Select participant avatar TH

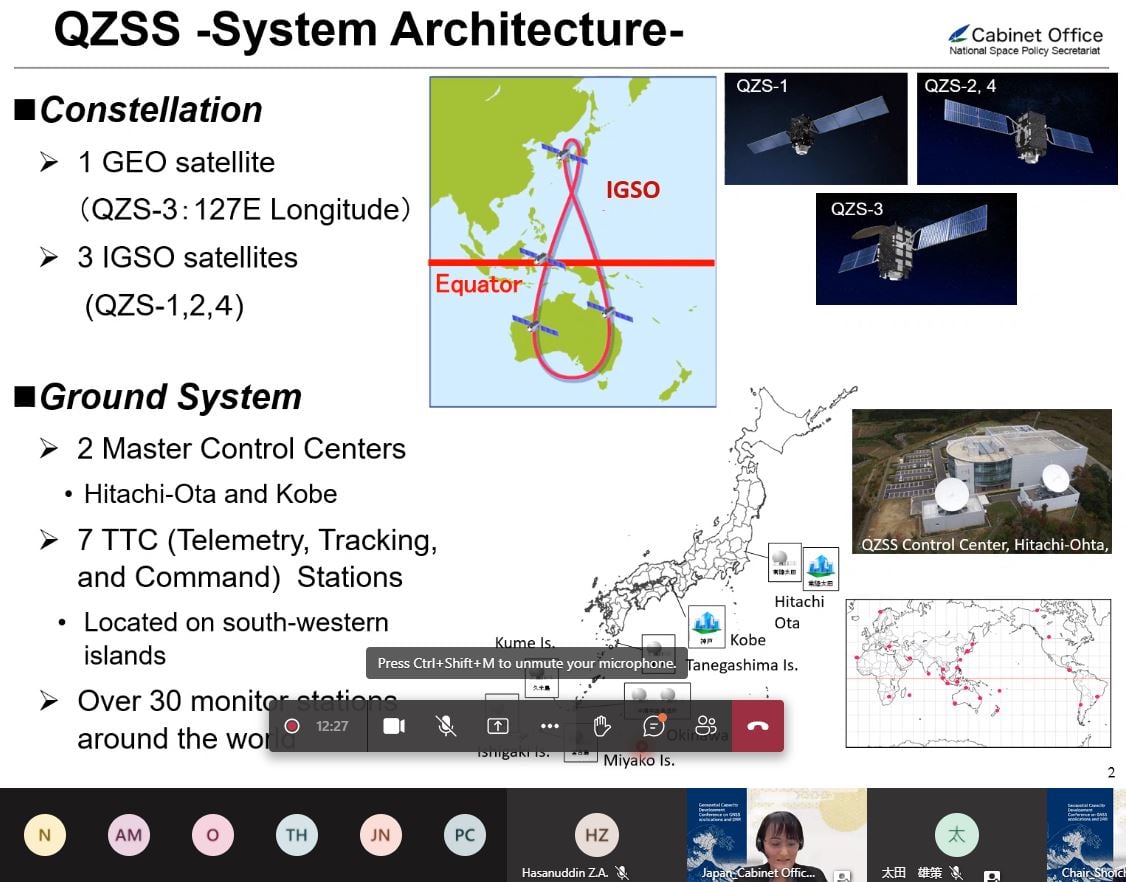pos(297,835)
